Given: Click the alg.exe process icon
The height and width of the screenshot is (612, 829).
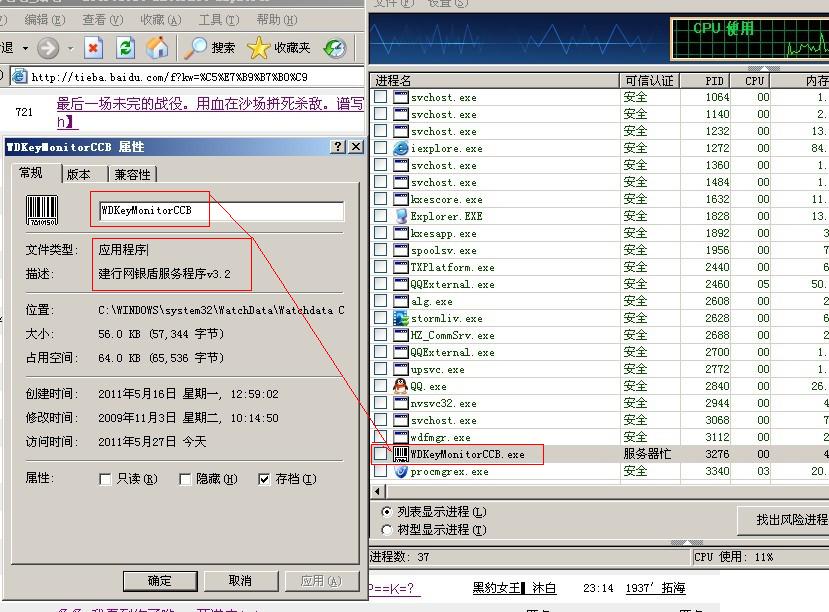Looking at the screenshot, I should pos(401,301).
